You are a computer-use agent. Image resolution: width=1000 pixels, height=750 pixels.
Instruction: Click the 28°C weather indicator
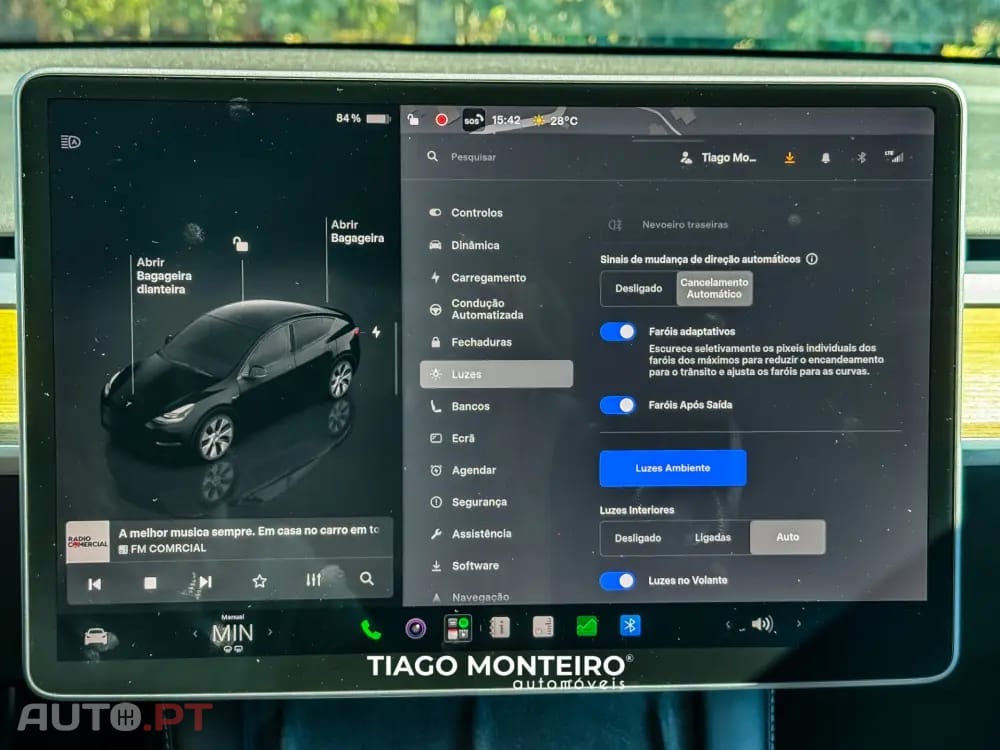point(556,121)
